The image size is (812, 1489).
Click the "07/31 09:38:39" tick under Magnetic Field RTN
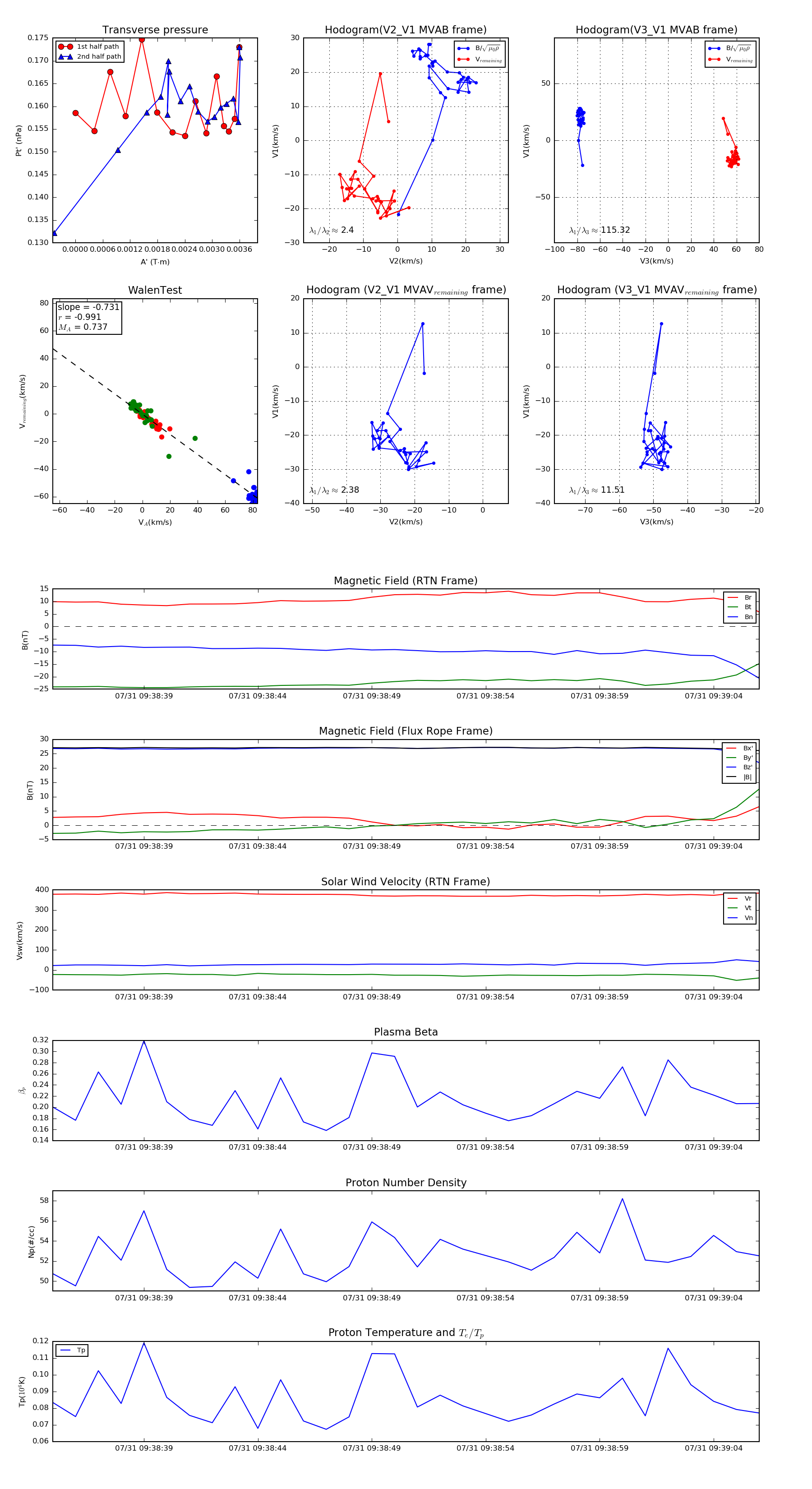[144, 696]
